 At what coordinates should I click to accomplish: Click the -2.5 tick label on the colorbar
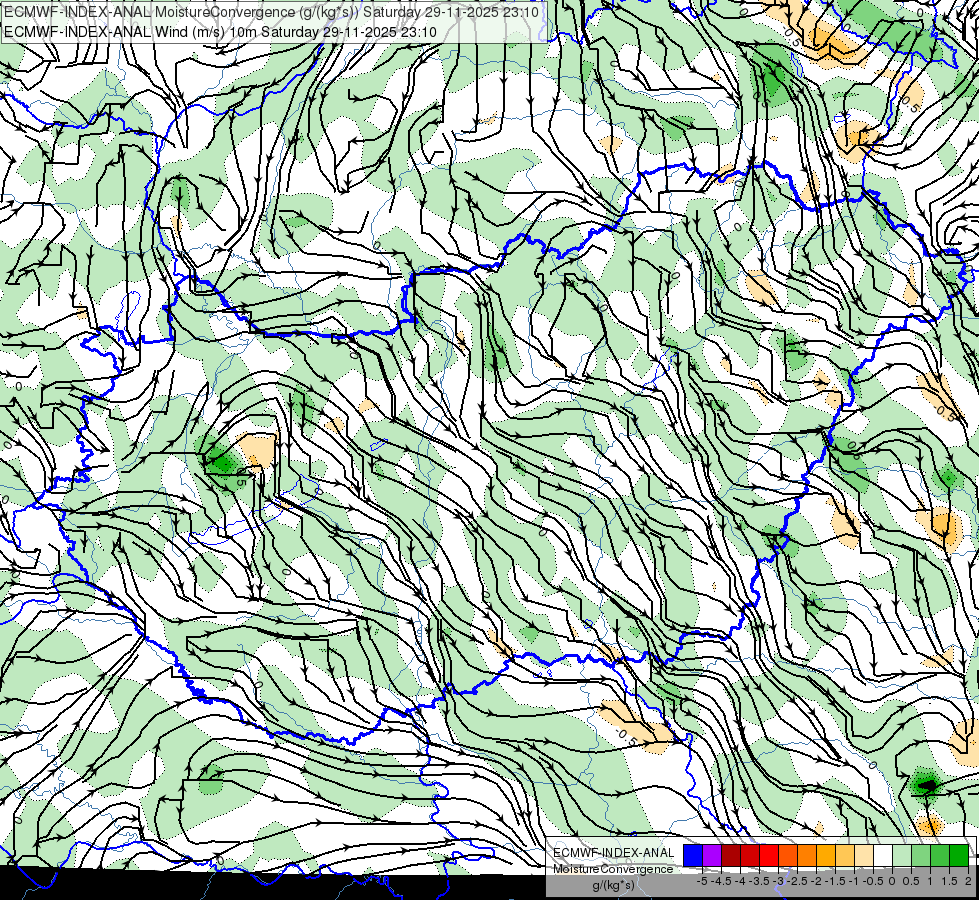coord(797,881)
